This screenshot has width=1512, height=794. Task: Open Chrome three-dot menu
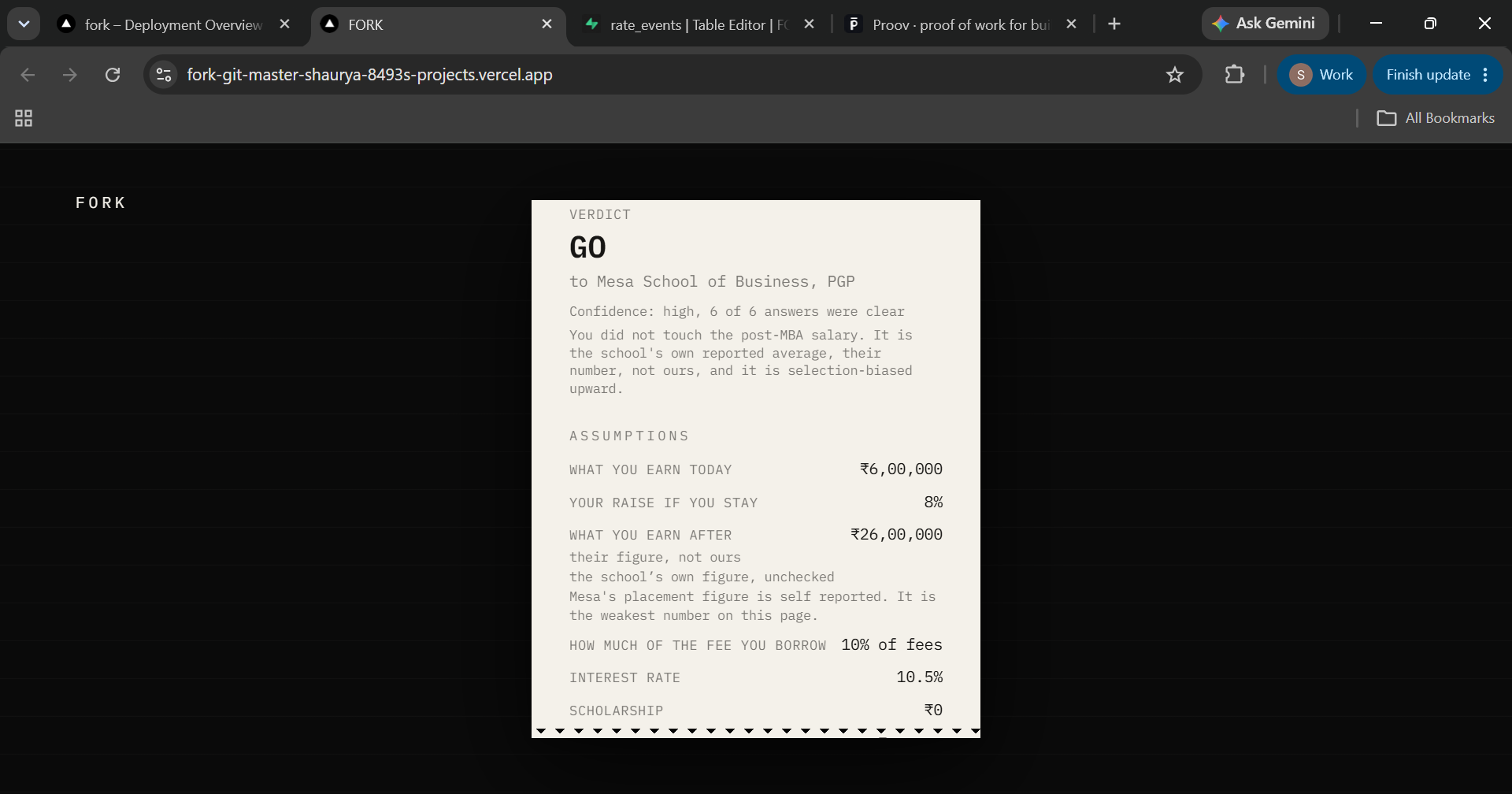click(1486, 75)
